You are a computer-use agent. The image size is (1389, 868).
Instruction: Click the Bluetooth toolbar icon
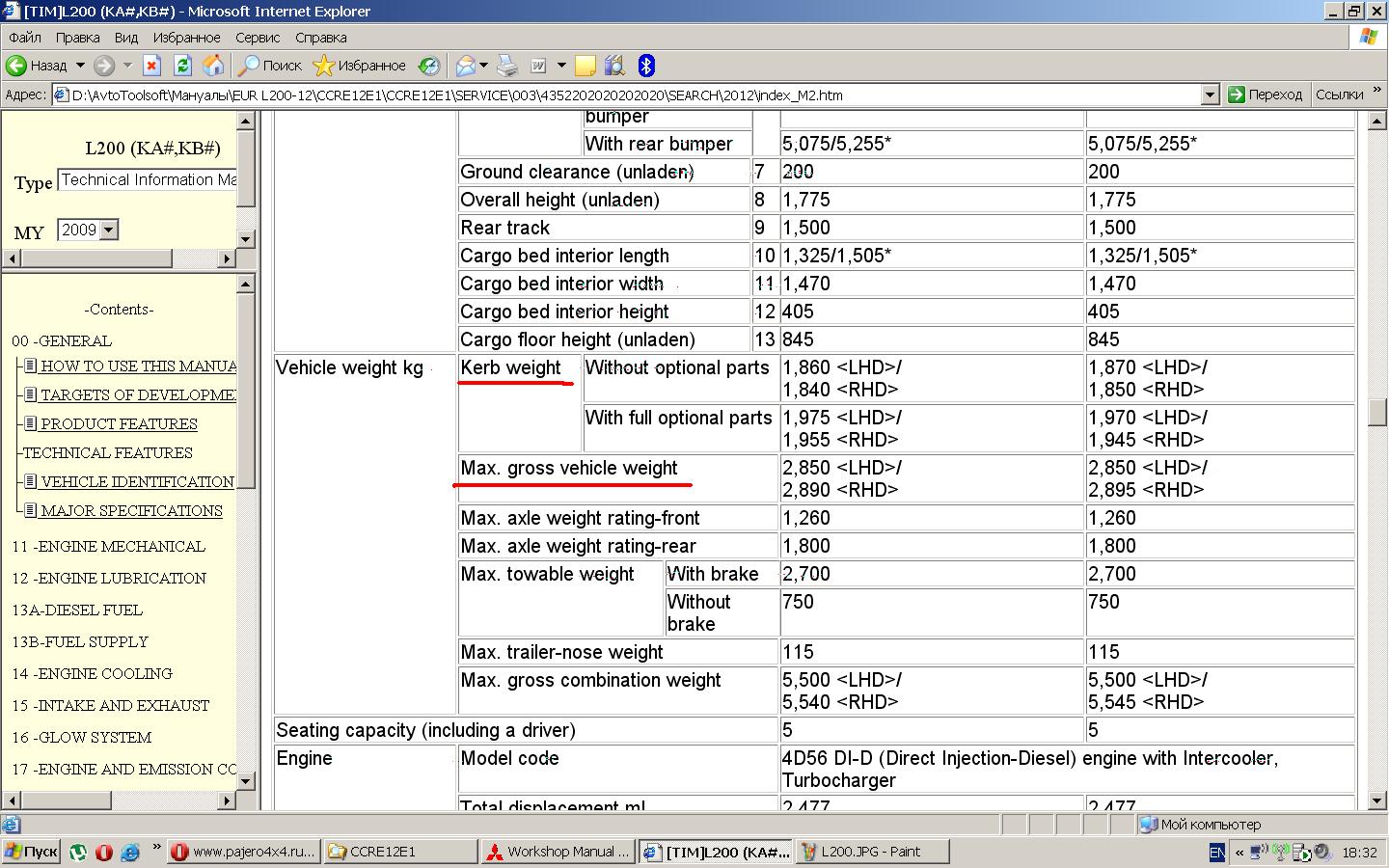coord(646,66)
